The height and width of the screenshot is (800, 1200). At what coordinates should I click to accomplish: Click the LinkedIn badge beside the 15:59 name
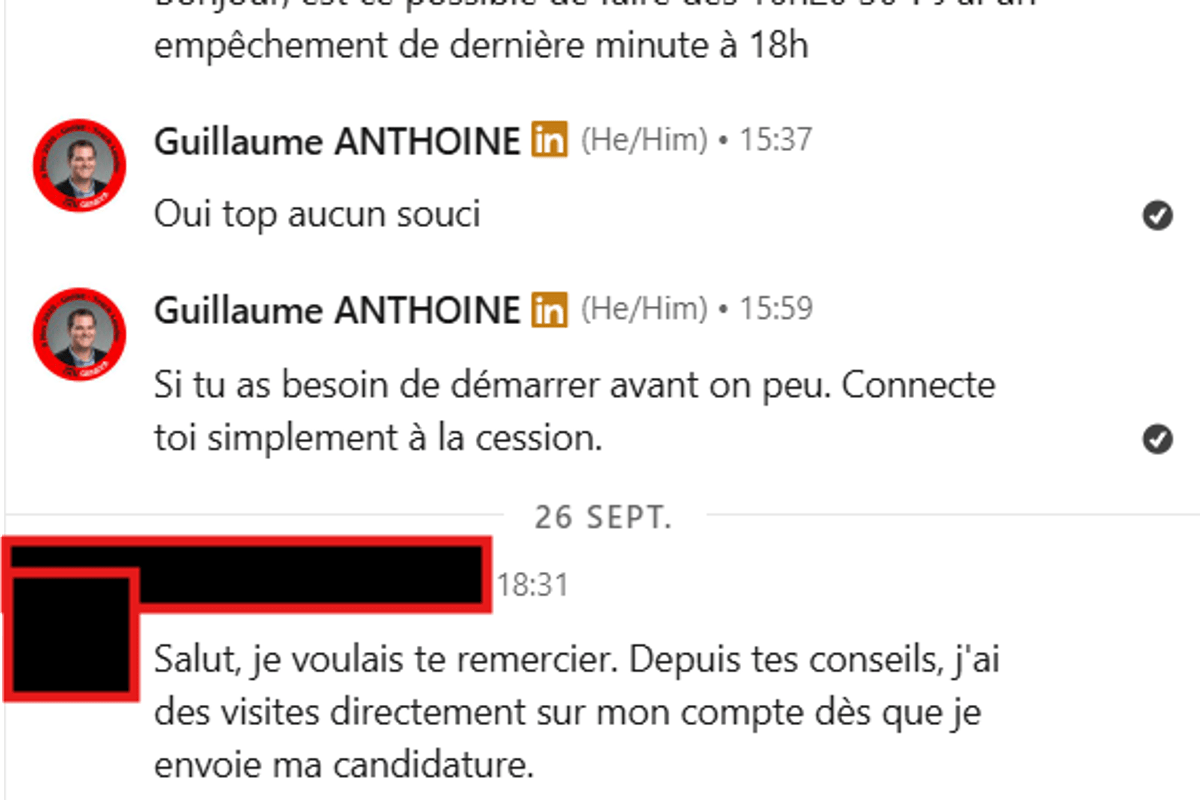pos(549,310)
